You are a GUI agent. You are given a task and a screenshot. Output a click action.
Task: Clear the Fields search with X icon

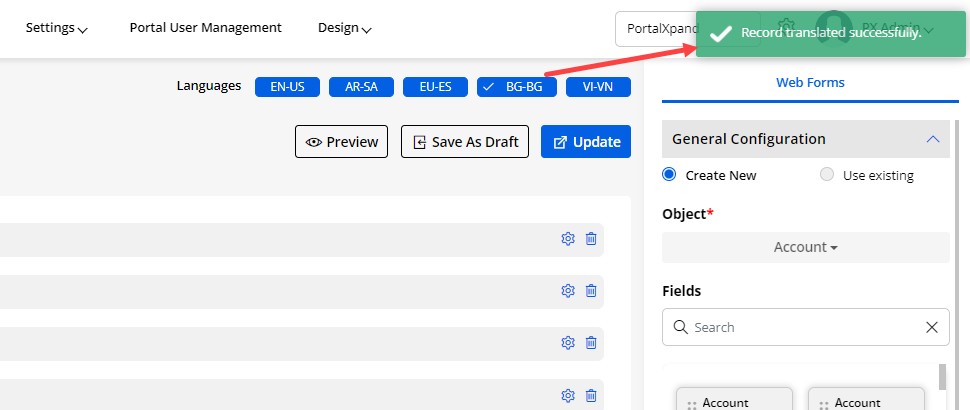click(x=932, y=327)
